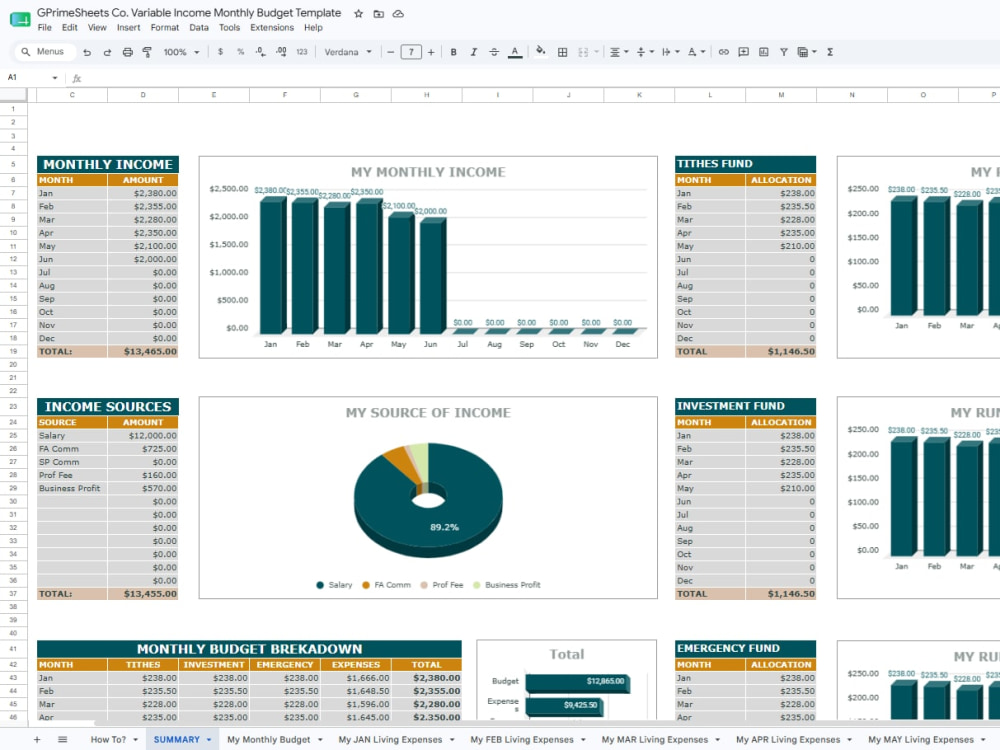Viewport: 1000px width, 750px height.
Task: Expand the merge cells dropdown arrow
Action: point(596,52)
